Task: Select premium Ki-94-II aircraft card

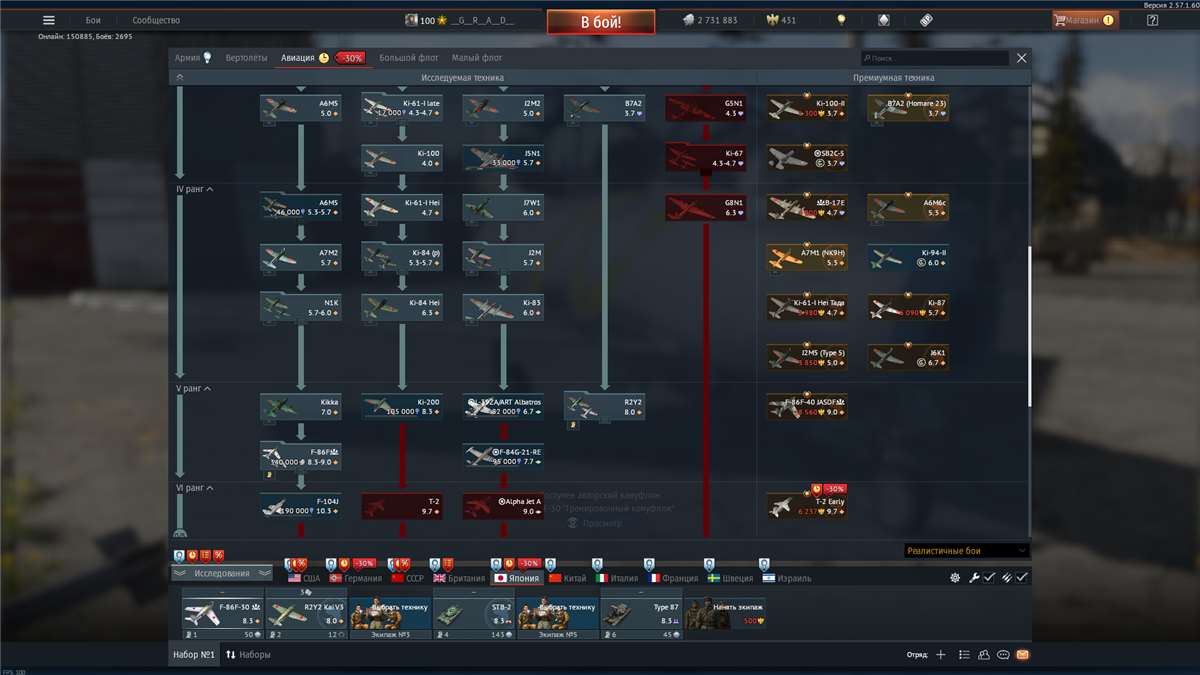Action: click(908, 258)
